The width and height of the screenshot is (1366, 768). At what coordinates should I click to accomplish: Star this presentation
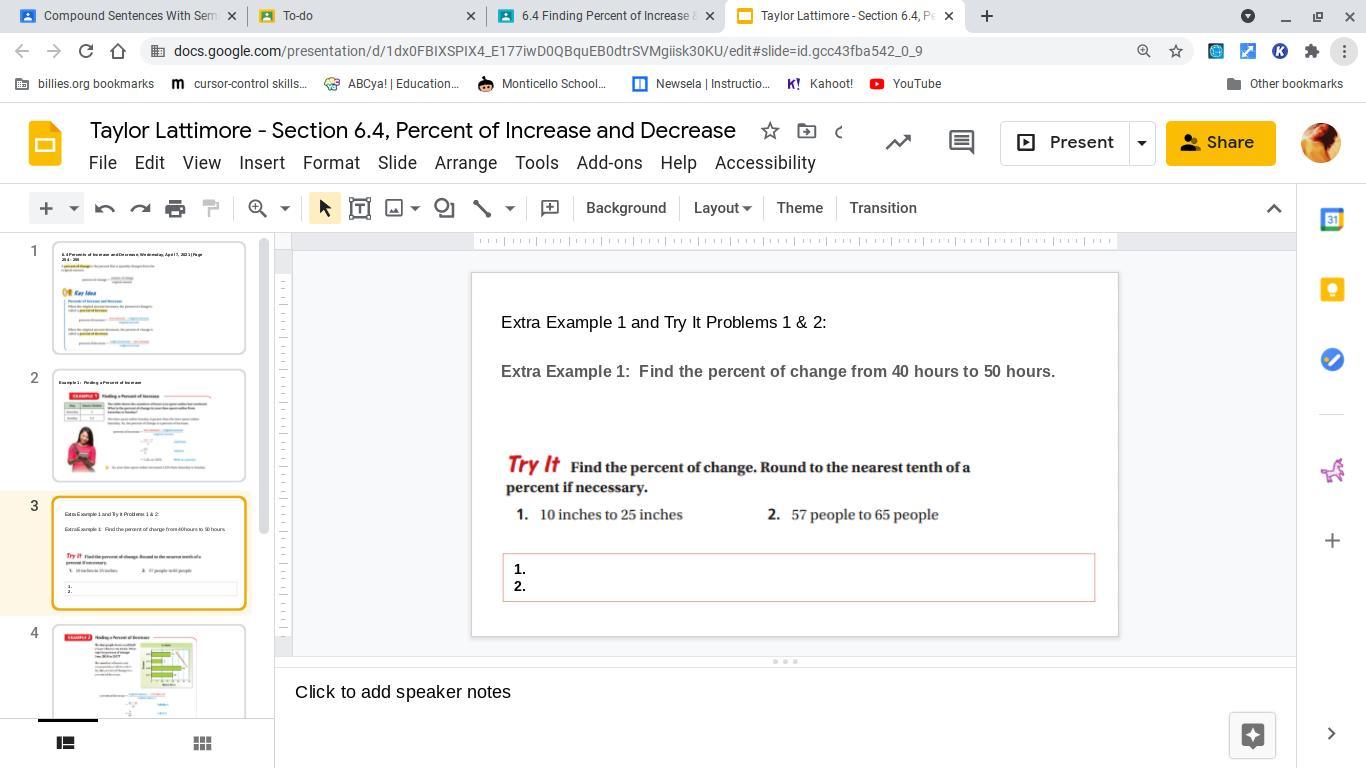[x=770, y=131]
